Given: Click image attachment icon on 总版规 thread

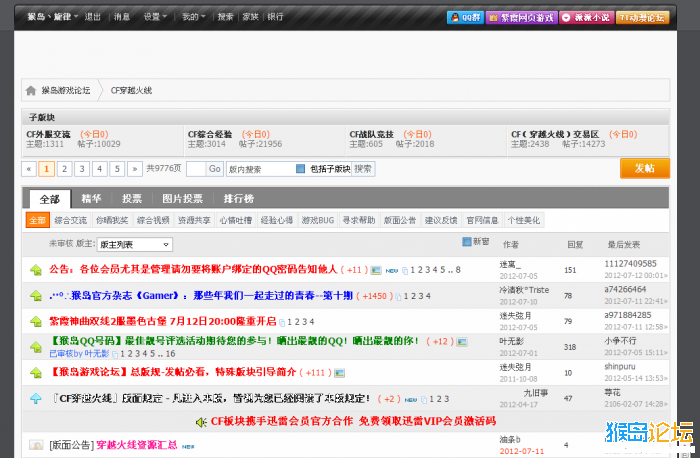Looking at the screenshot, I should tap(339, 373).
